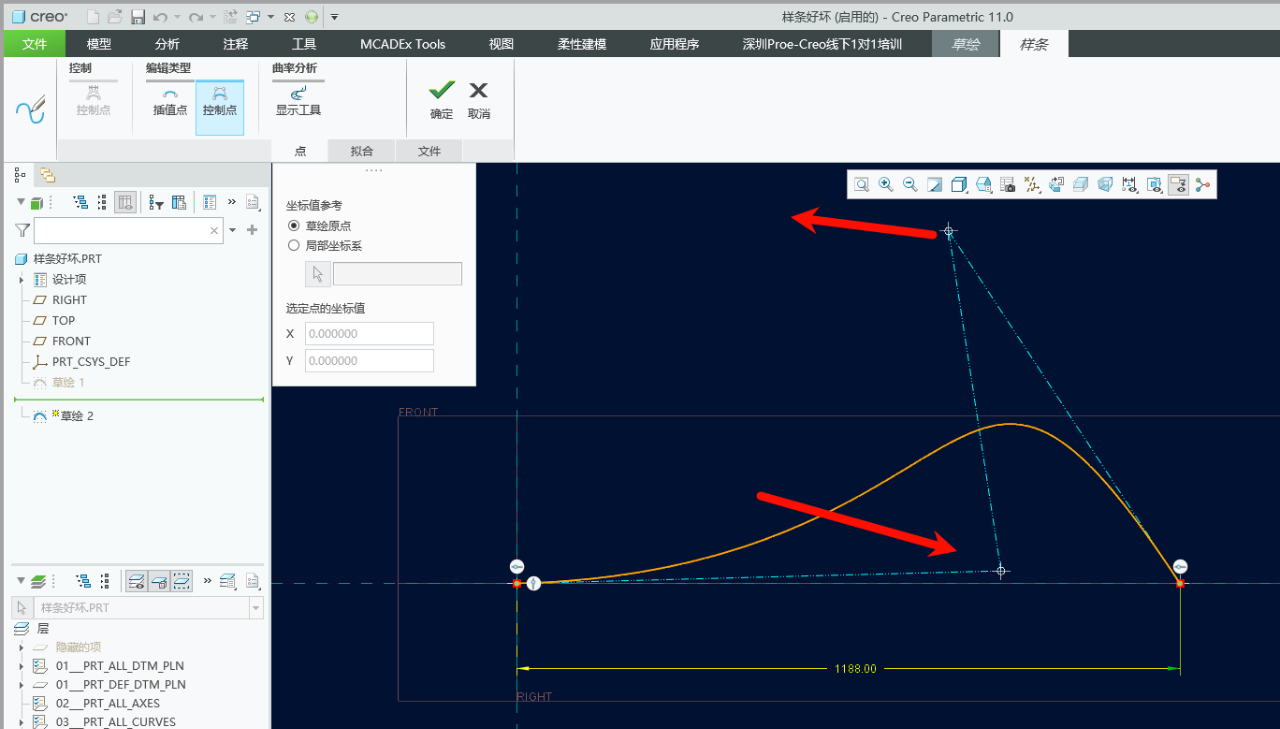The width and height of the screenshot is (1280, 729).
Task: Expand the 01__PRT_ALL_DTM_PLN layer
Action: (21, 666)
